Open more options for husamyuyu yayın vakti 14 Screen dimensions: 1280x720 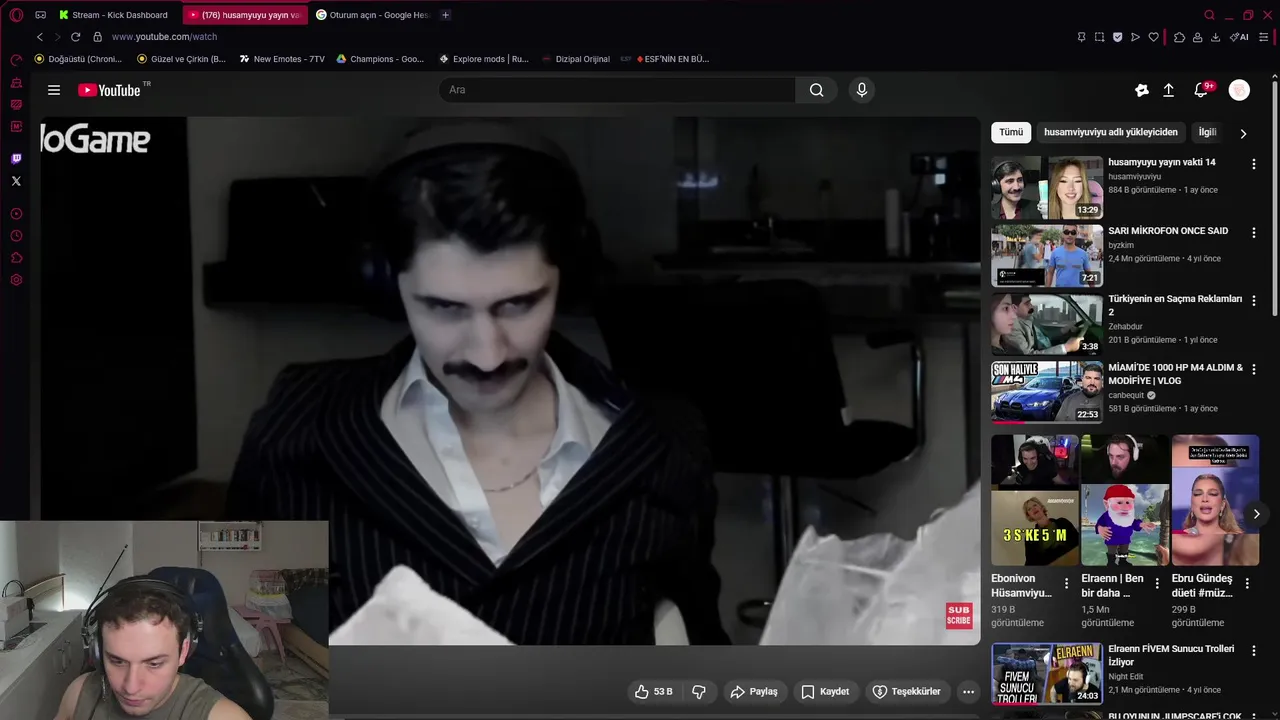click(x=1253, y=164)
